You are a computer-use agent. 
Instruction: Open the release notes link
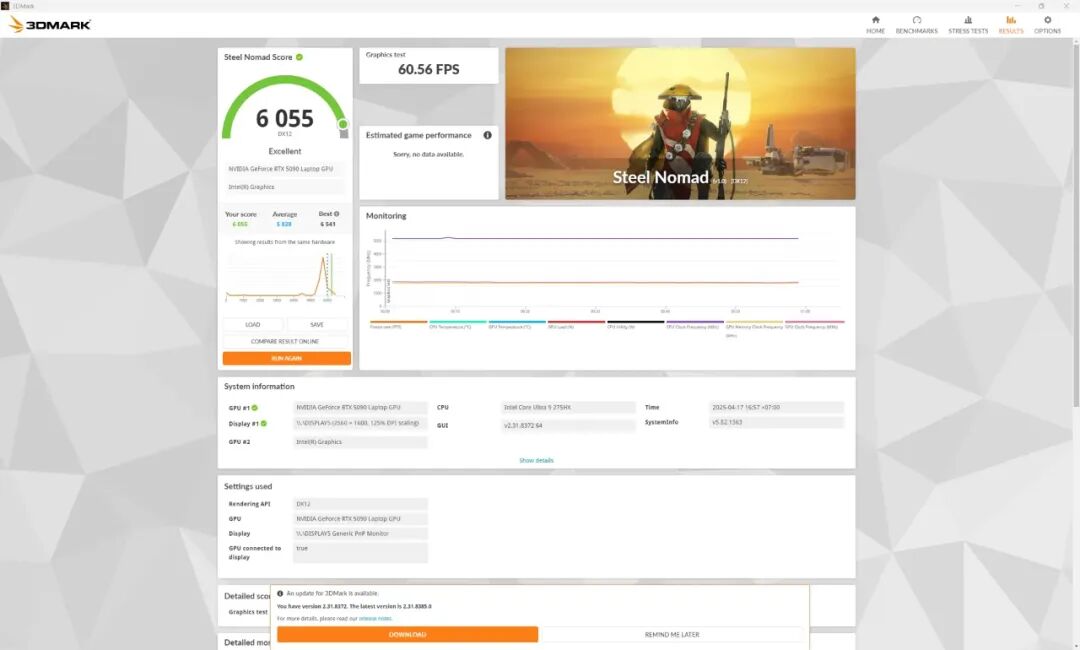click(375, 618)
